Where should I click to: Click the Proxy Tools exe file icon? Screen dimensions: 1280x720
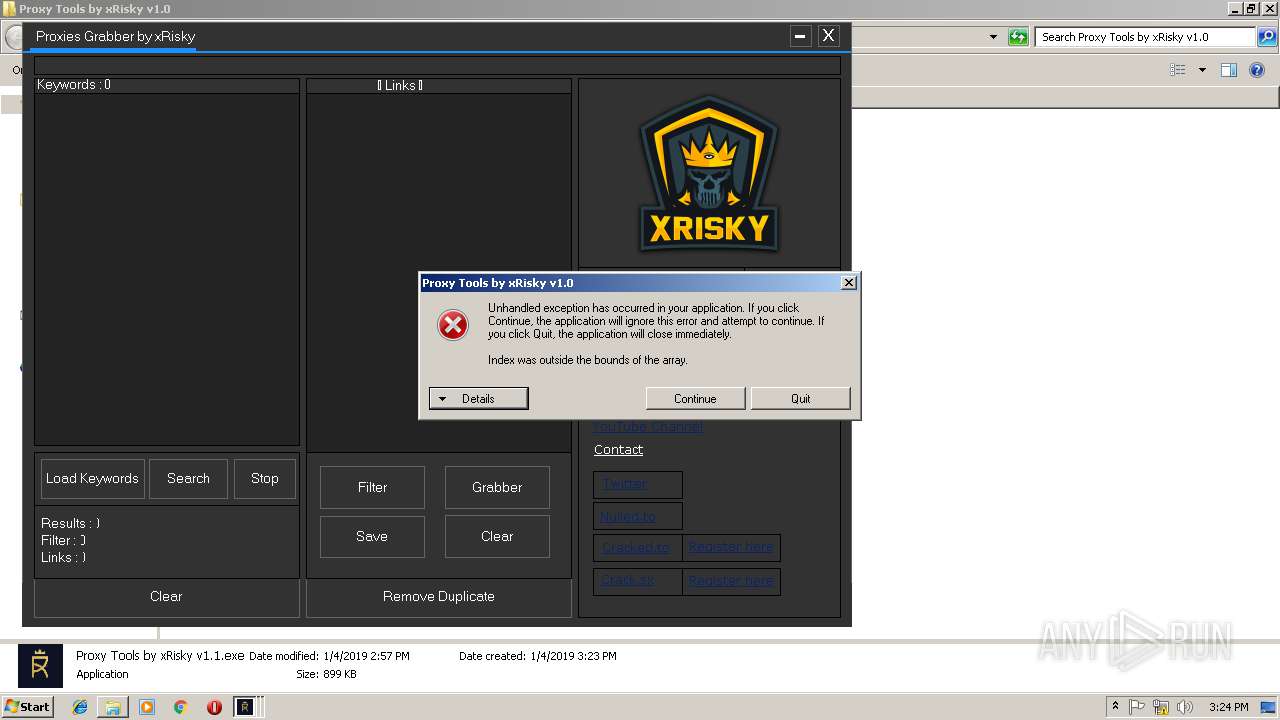click(41, 666)
